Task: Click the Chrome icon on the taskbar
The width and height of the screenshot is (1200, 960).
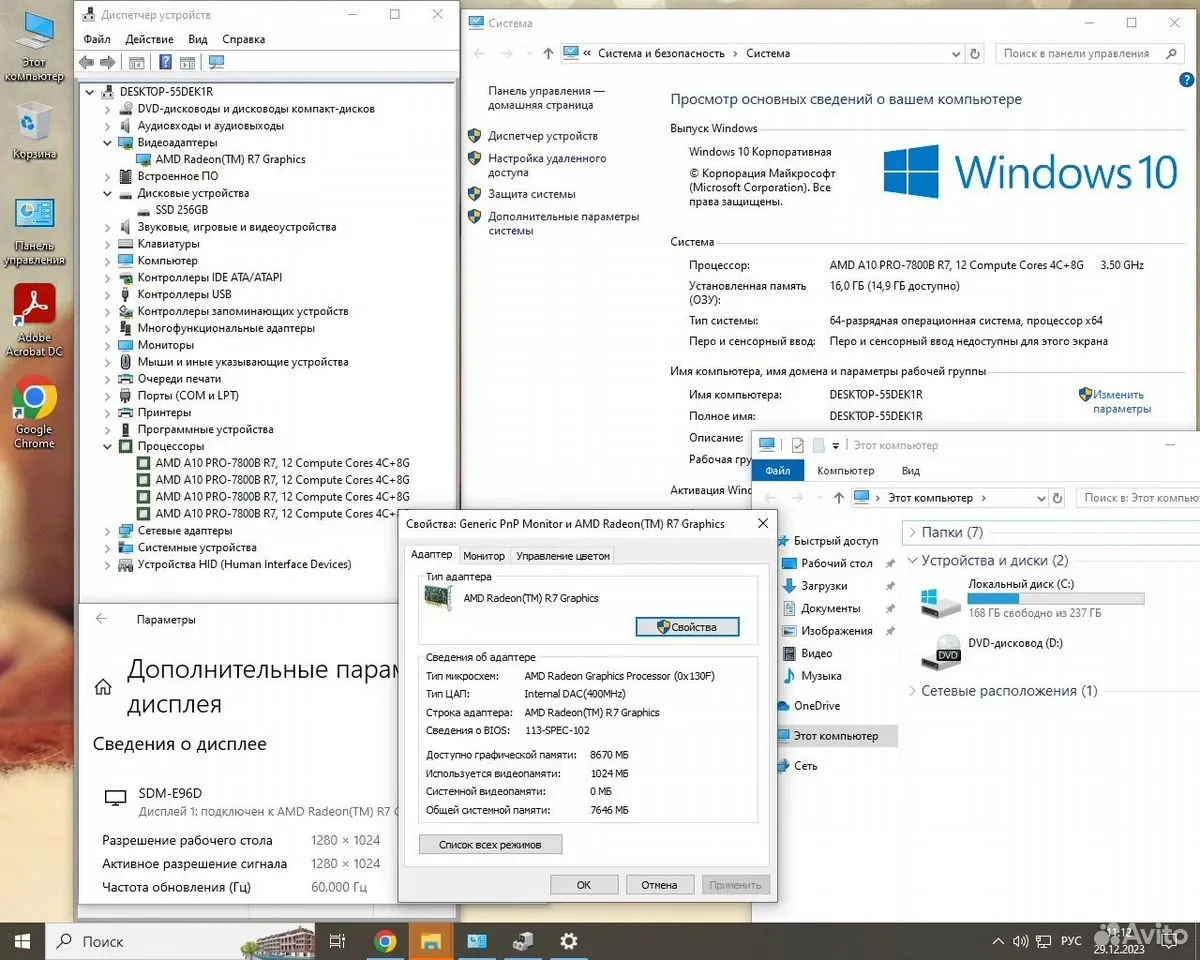Action: coord(385,941)
